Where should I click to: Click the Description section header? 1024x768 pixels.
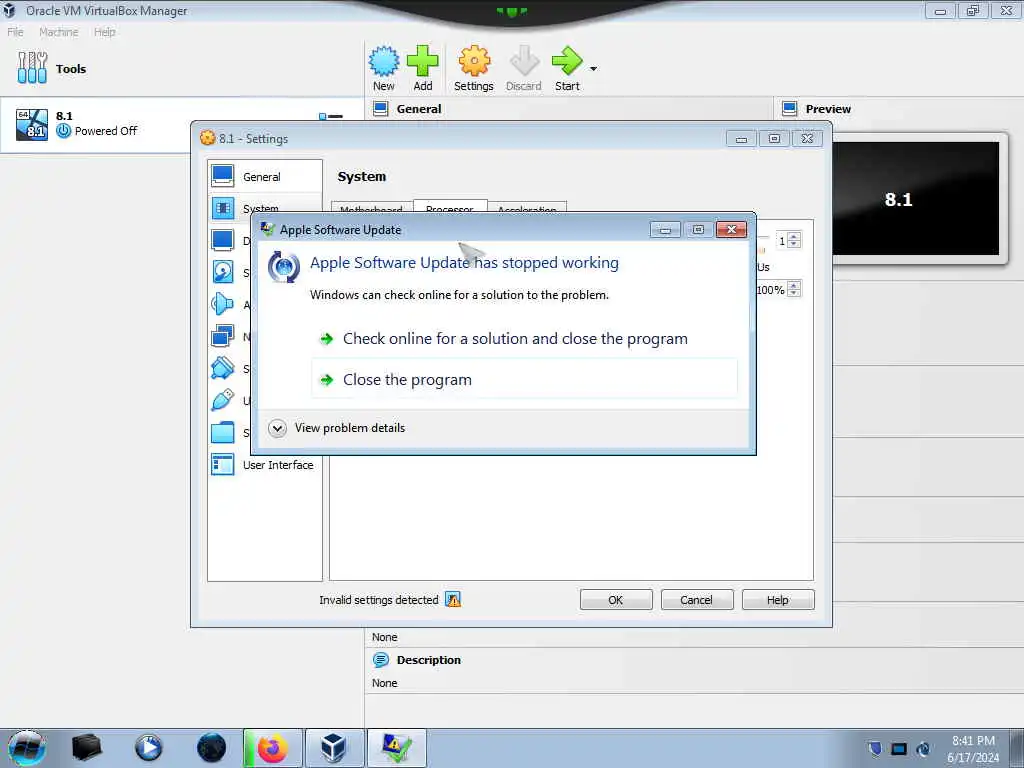click(428, 660)
